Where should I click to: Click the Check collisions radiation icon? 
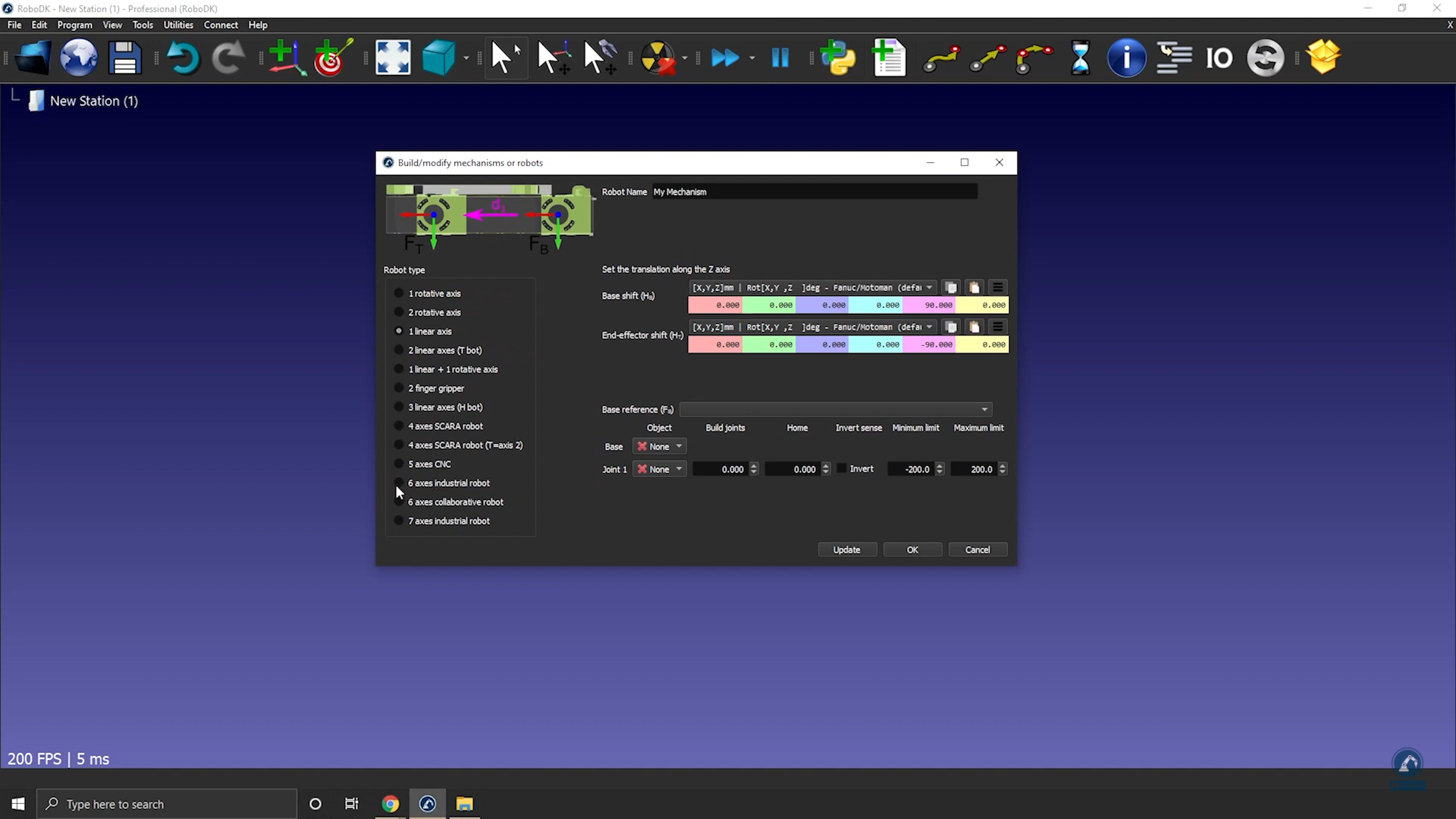[657, 58]
